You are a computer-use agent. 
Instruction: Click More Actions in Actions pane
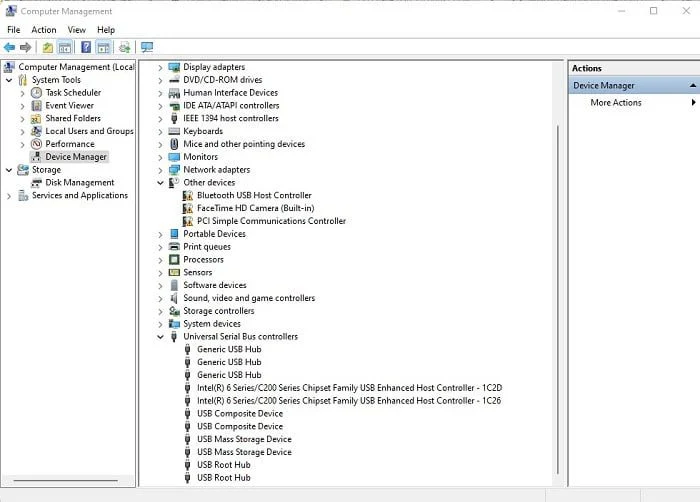click(x=616, y=103)
